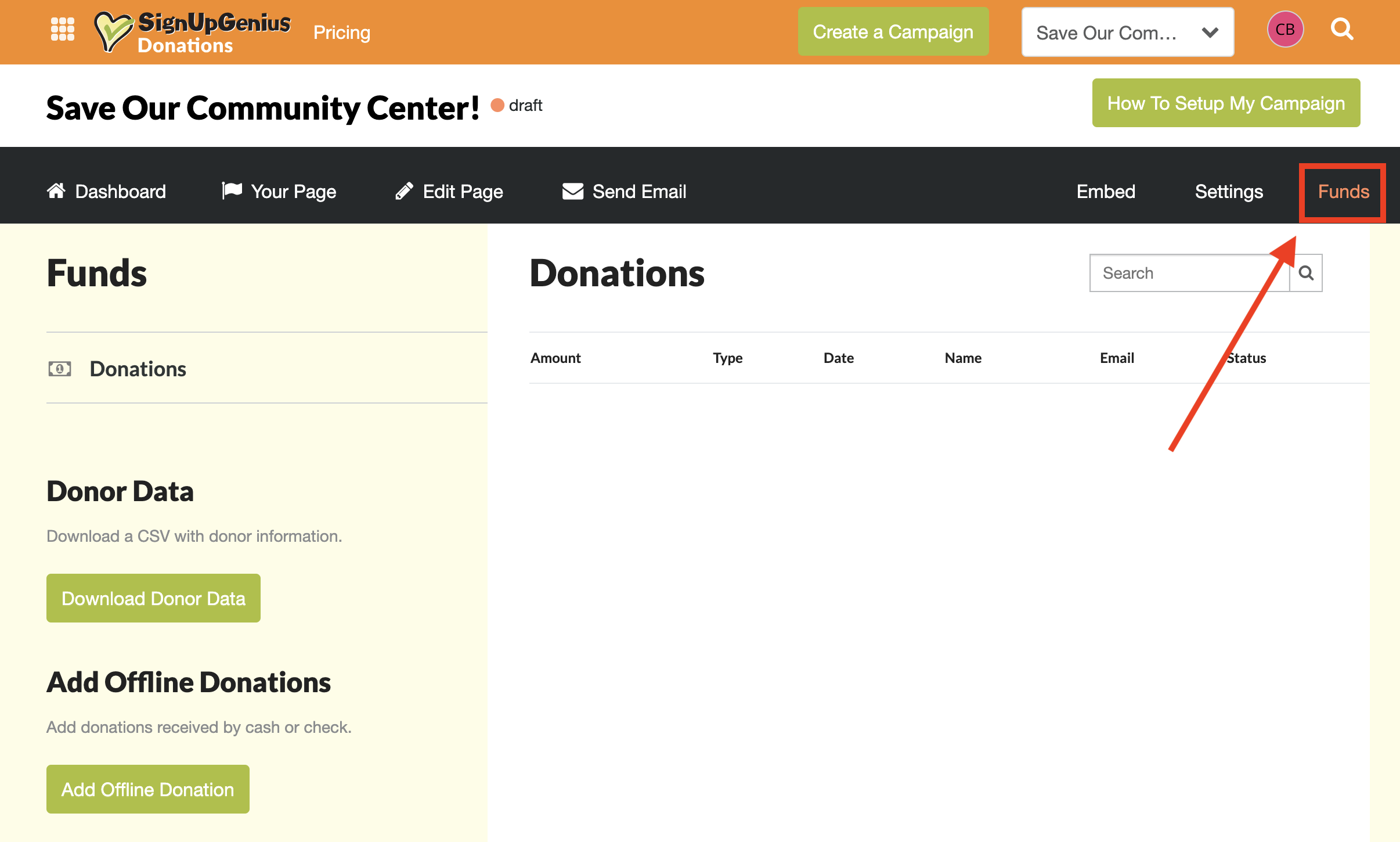Click Add Offline Donation button
The height and width of the screenshot is (842, 1400).
click(x=147, y=789)
